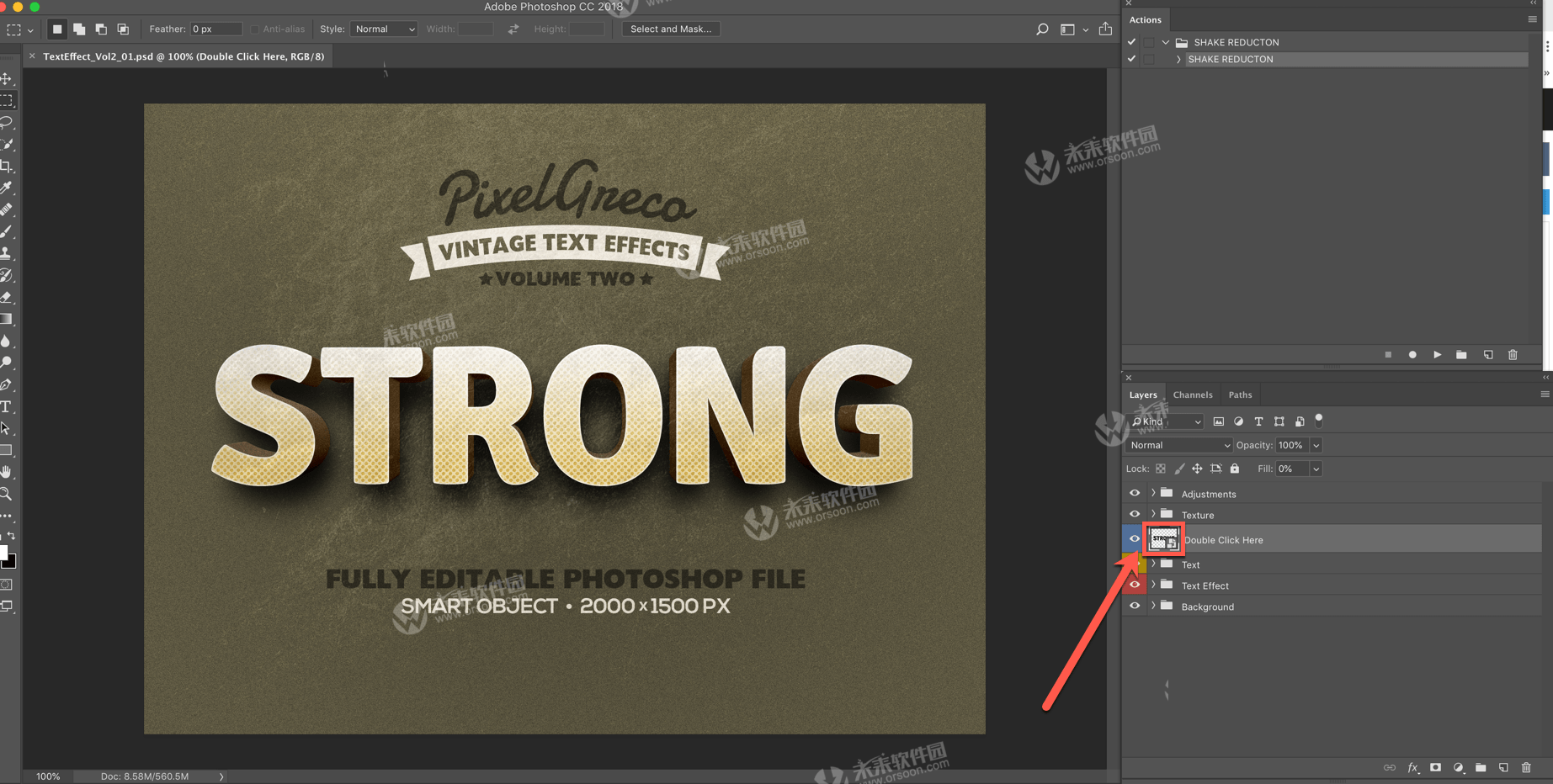Click the zoom percentage field in status bar
The image size is (1553, 784).
pyautogui.click(x=48, y=776)
